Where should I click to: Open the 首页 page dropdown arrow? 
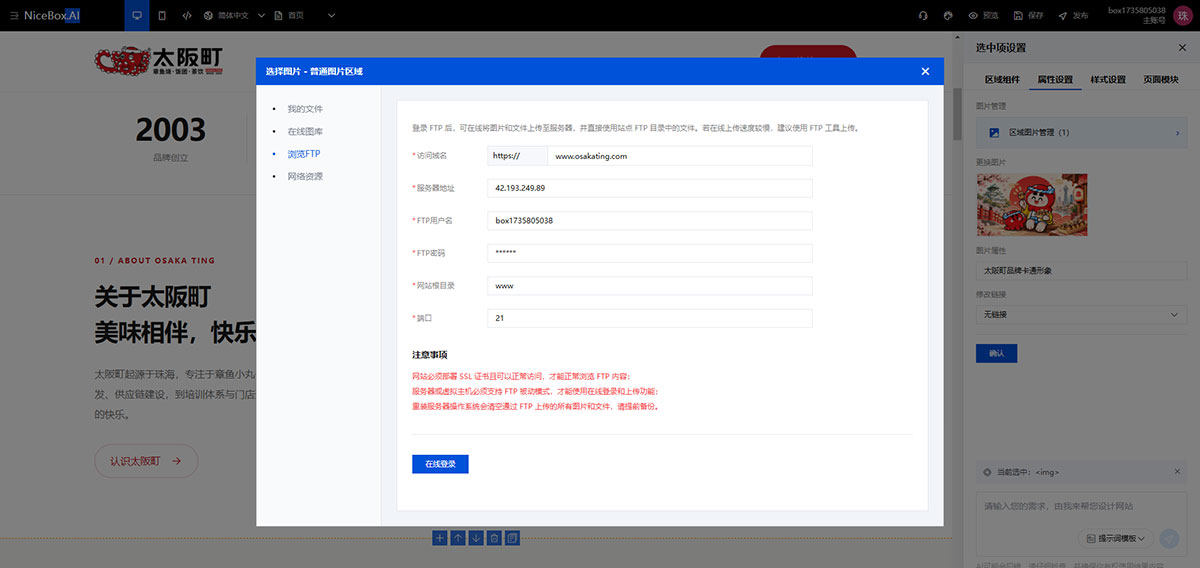(331, 16)
